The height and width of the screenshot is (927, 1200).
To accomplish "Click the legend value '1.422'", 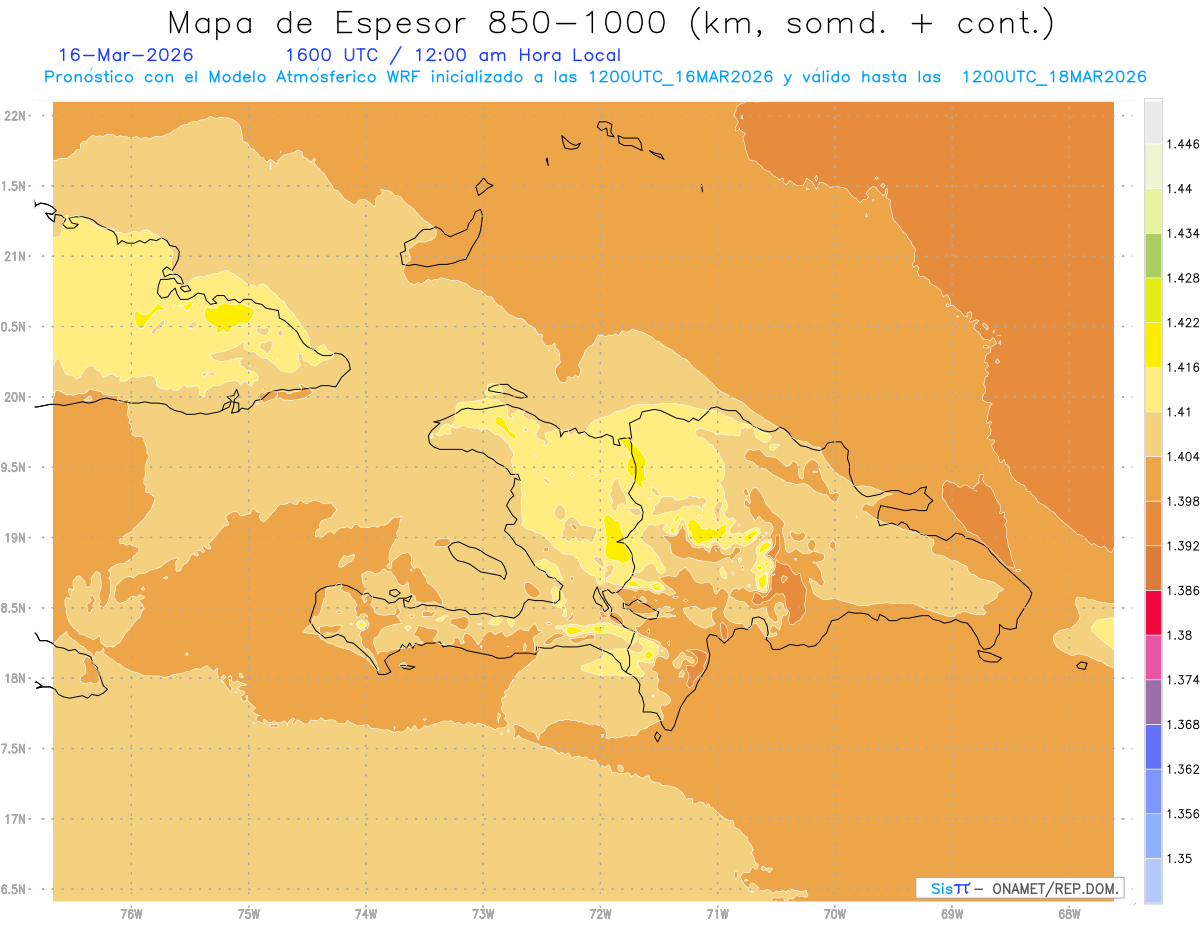I will tap(1183, 322).
